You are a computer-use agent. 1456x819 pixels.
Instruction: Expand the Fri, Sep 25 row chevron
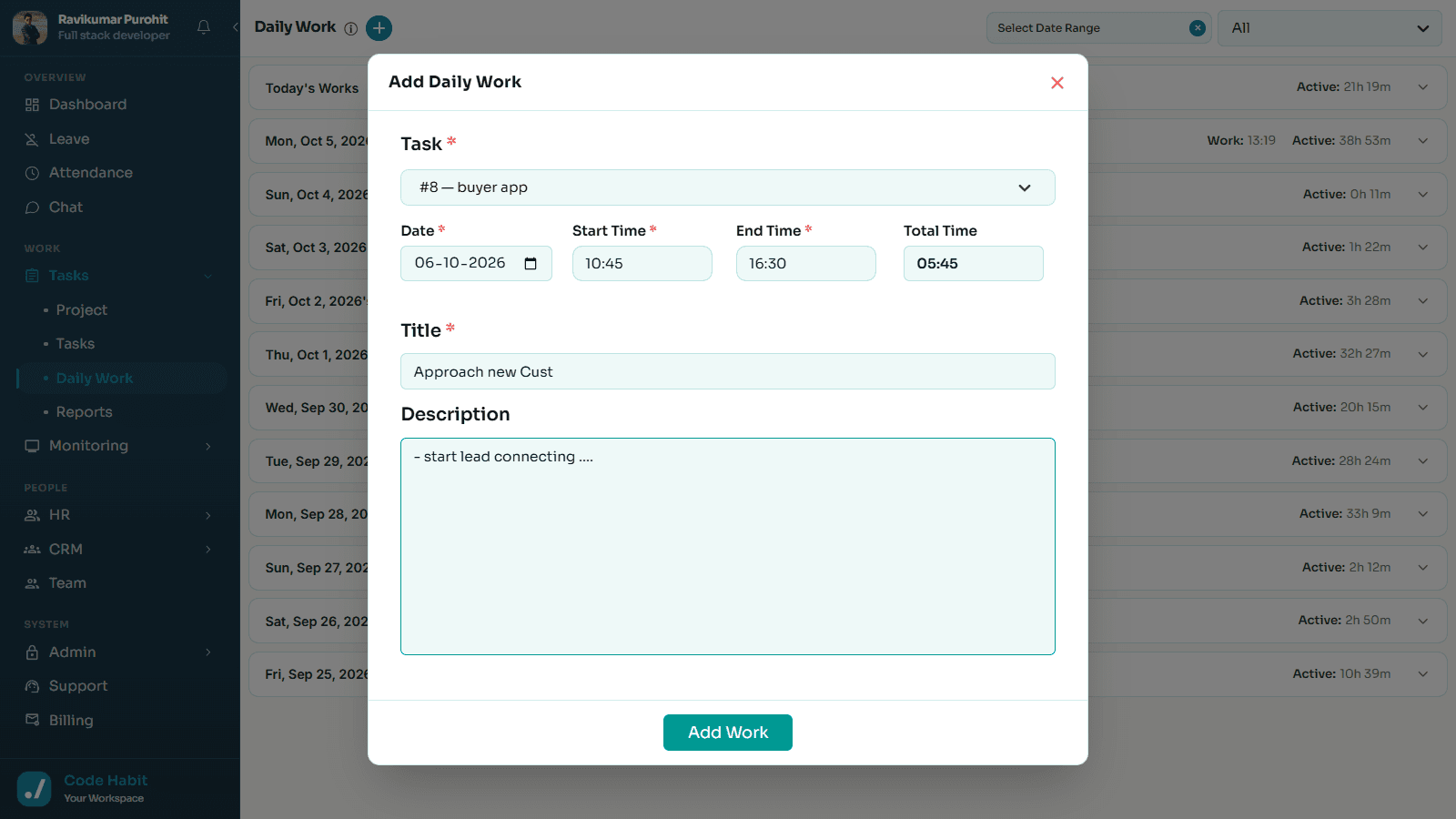(1423, 674)
